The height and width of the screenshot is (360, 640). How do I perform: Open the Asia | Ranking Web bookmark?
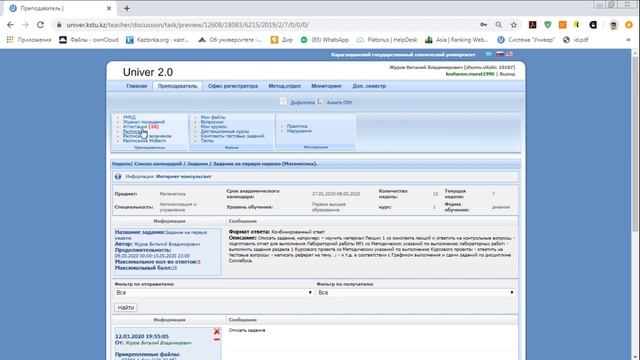456,40
